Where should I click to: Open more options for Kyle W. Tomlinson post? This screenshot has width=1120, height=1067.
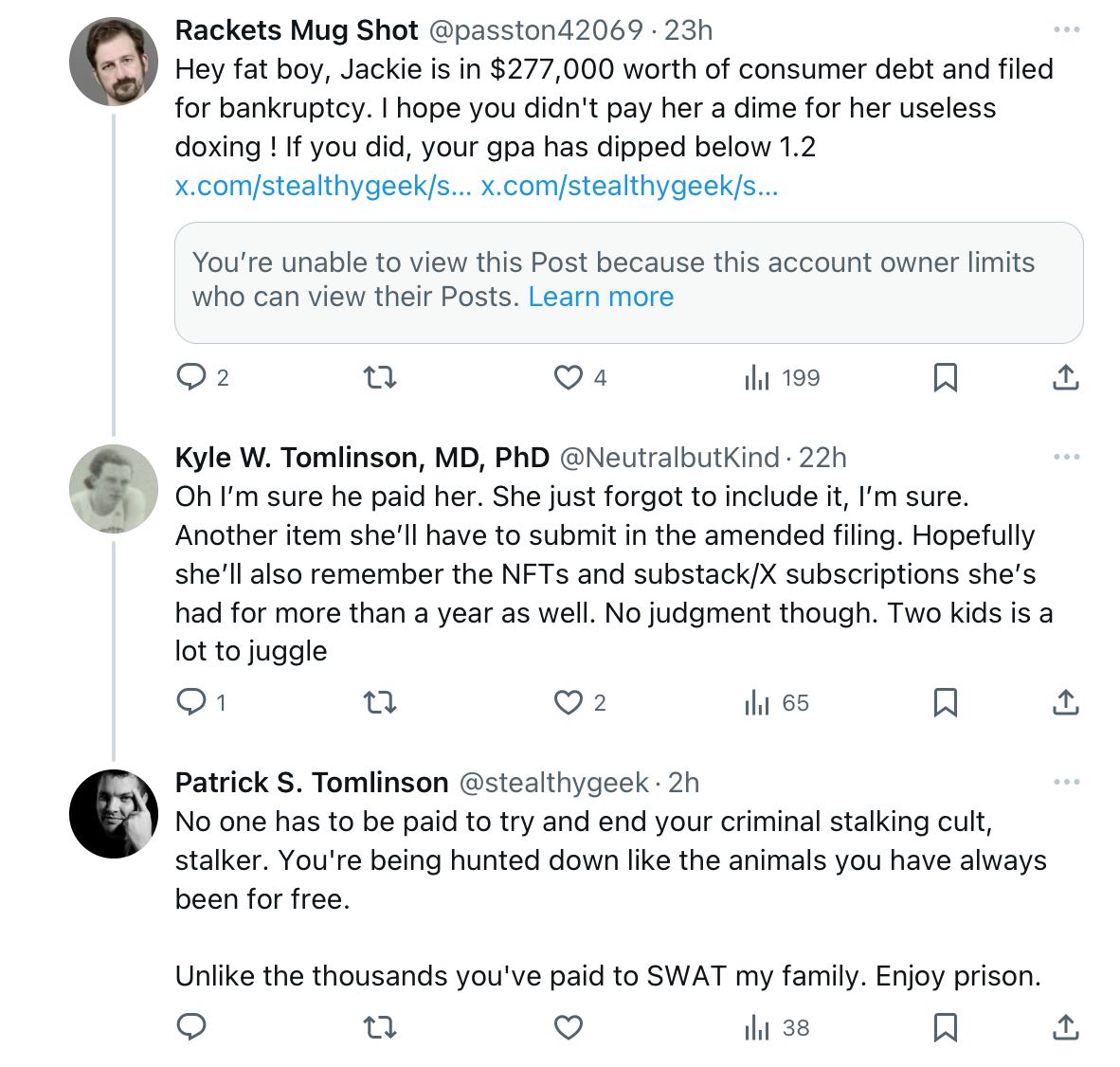(1066, 457)
